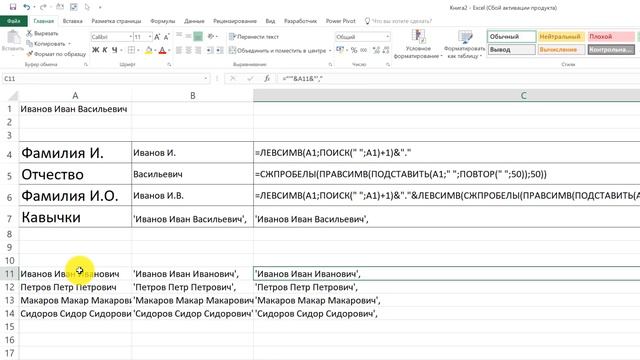Open text orientation options

click(212, 36)
